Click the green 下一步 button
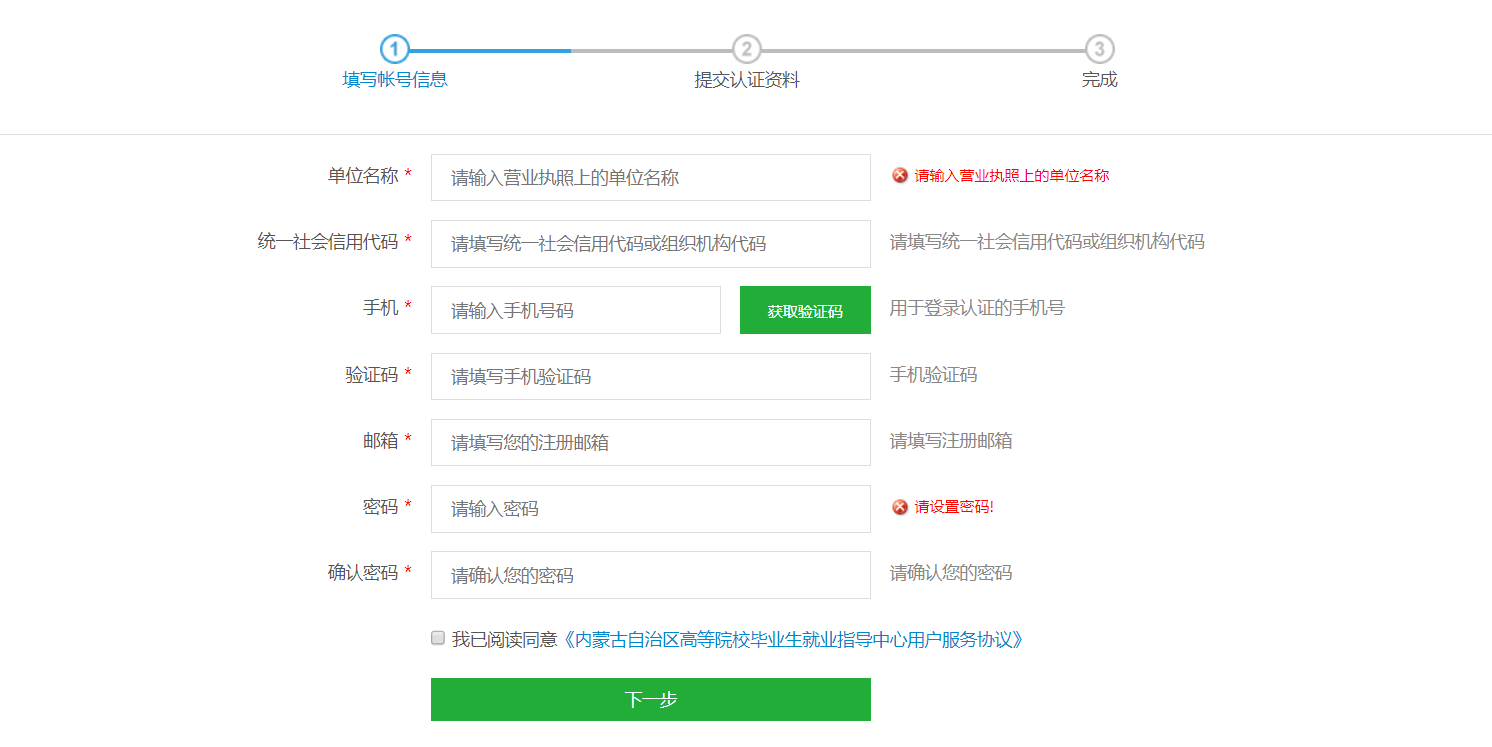 tap(650, 699)
